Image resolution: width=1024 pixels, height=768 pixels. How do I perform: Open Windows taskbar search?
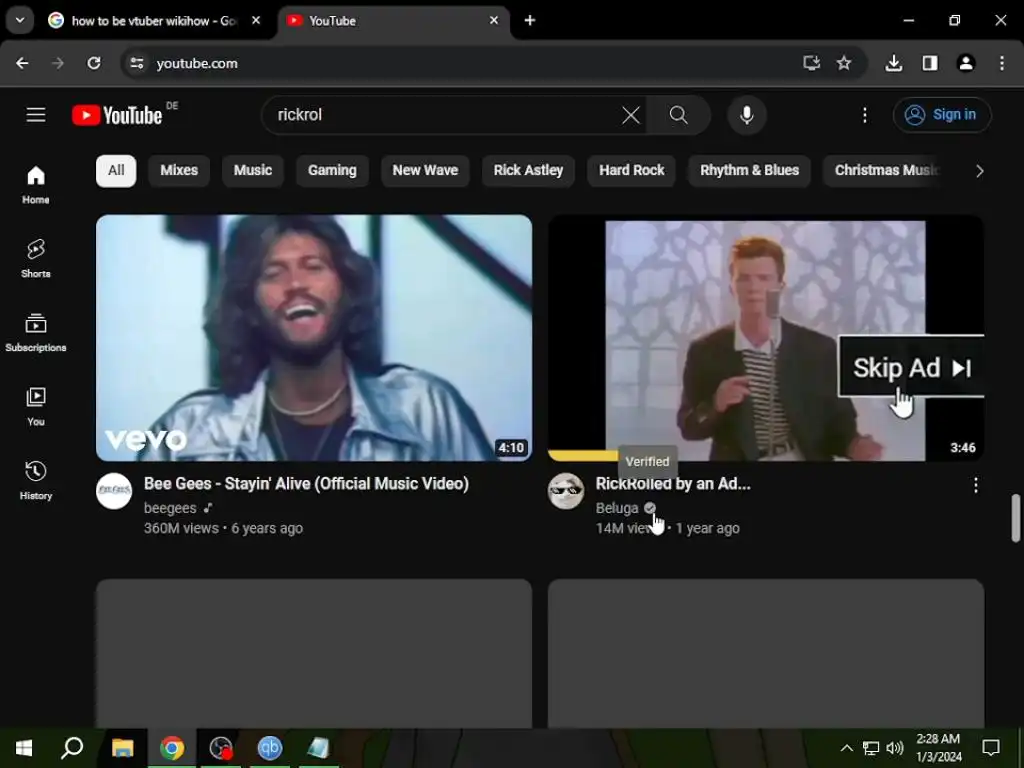[72, 748]
